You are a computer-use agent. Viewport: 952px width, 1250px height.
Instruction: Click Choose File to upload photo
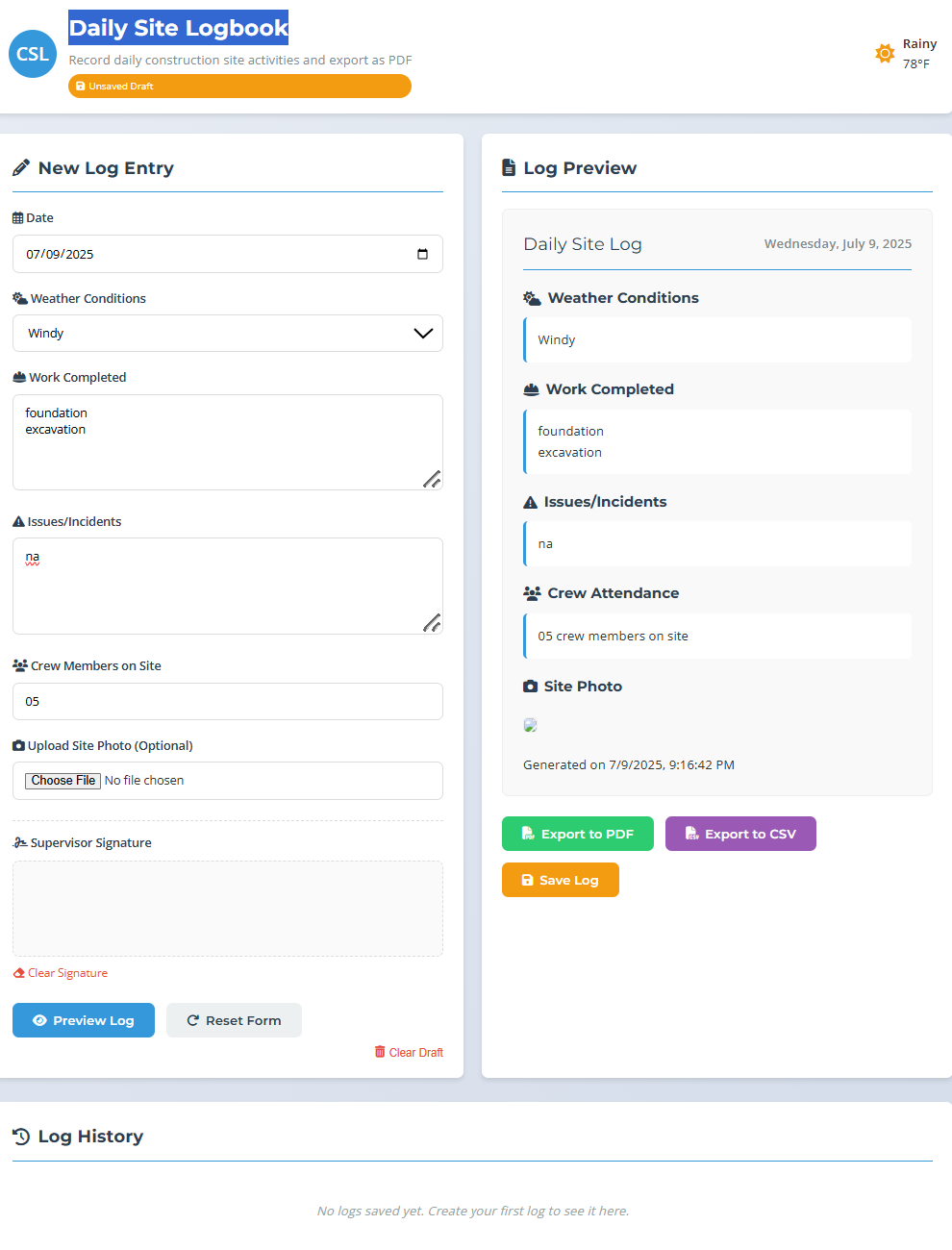coord(63,781)
